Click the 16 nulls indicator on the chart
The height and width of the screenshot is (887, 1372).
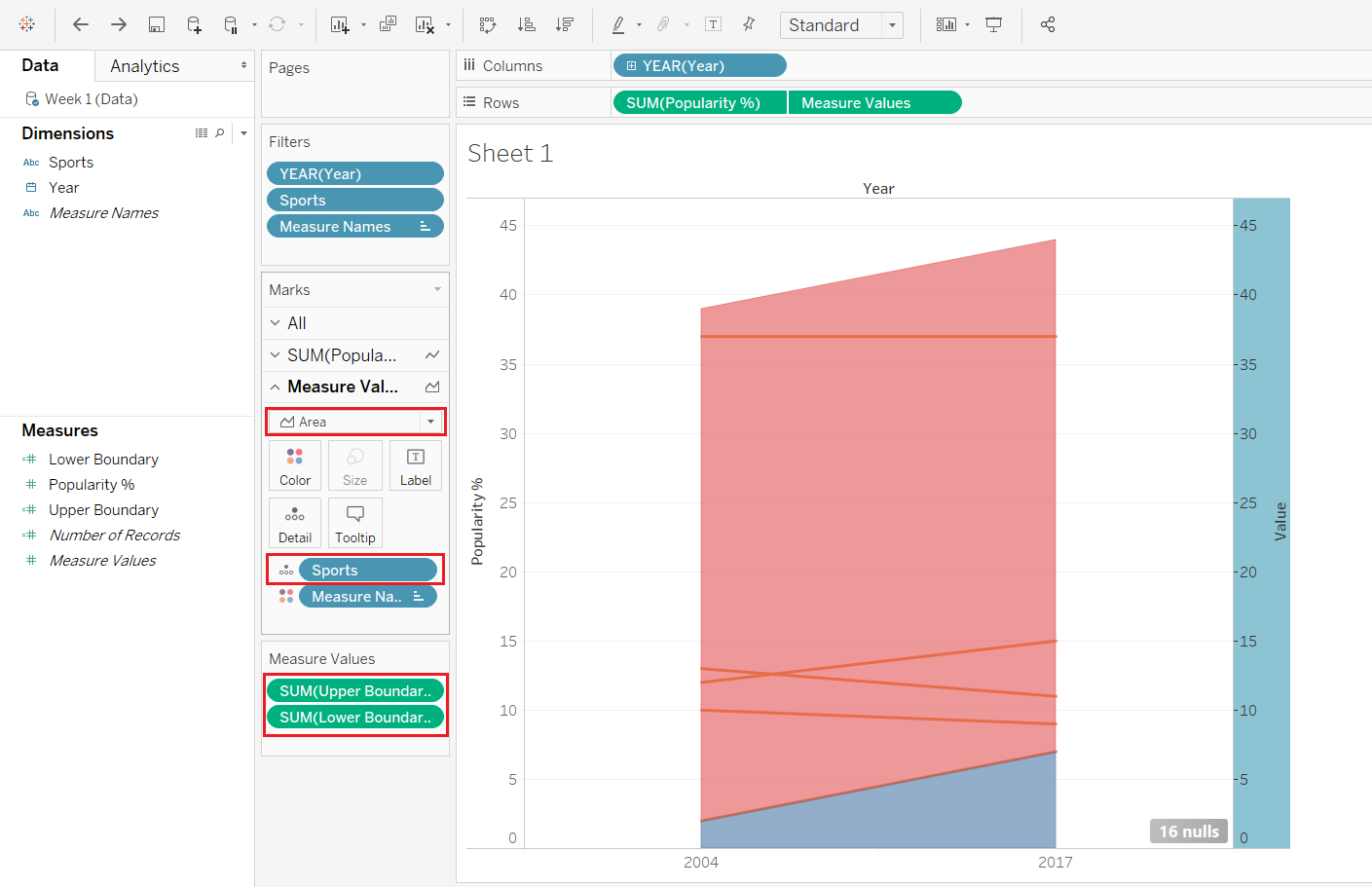1188,831
